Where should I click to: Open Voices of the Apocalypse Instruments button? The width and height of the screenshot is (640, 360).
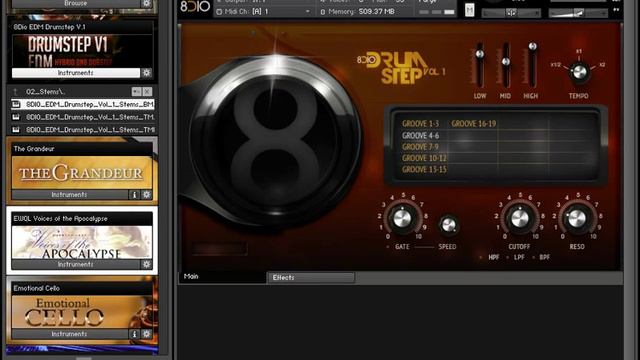click(x=76, y=264)
